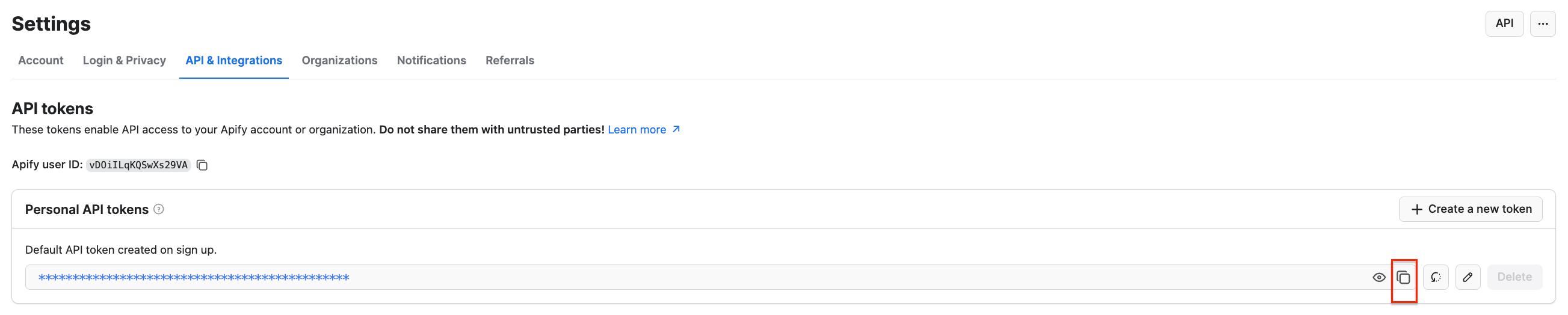Click the help icon beside Personal API tokens
The image size is (1568, 315).
pos(159,209)
